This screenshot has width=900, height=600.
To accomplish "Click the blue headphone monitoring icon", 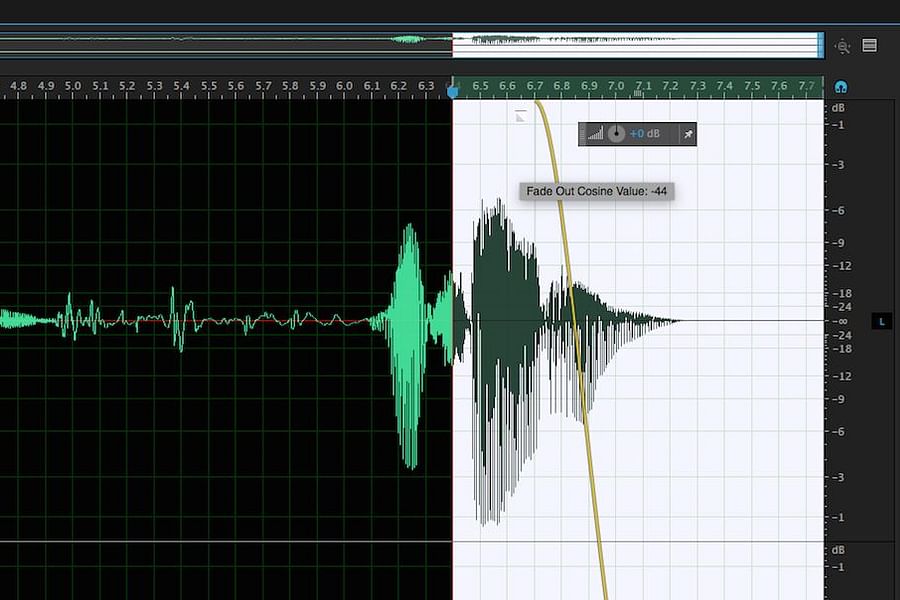I will click(842, 87).
